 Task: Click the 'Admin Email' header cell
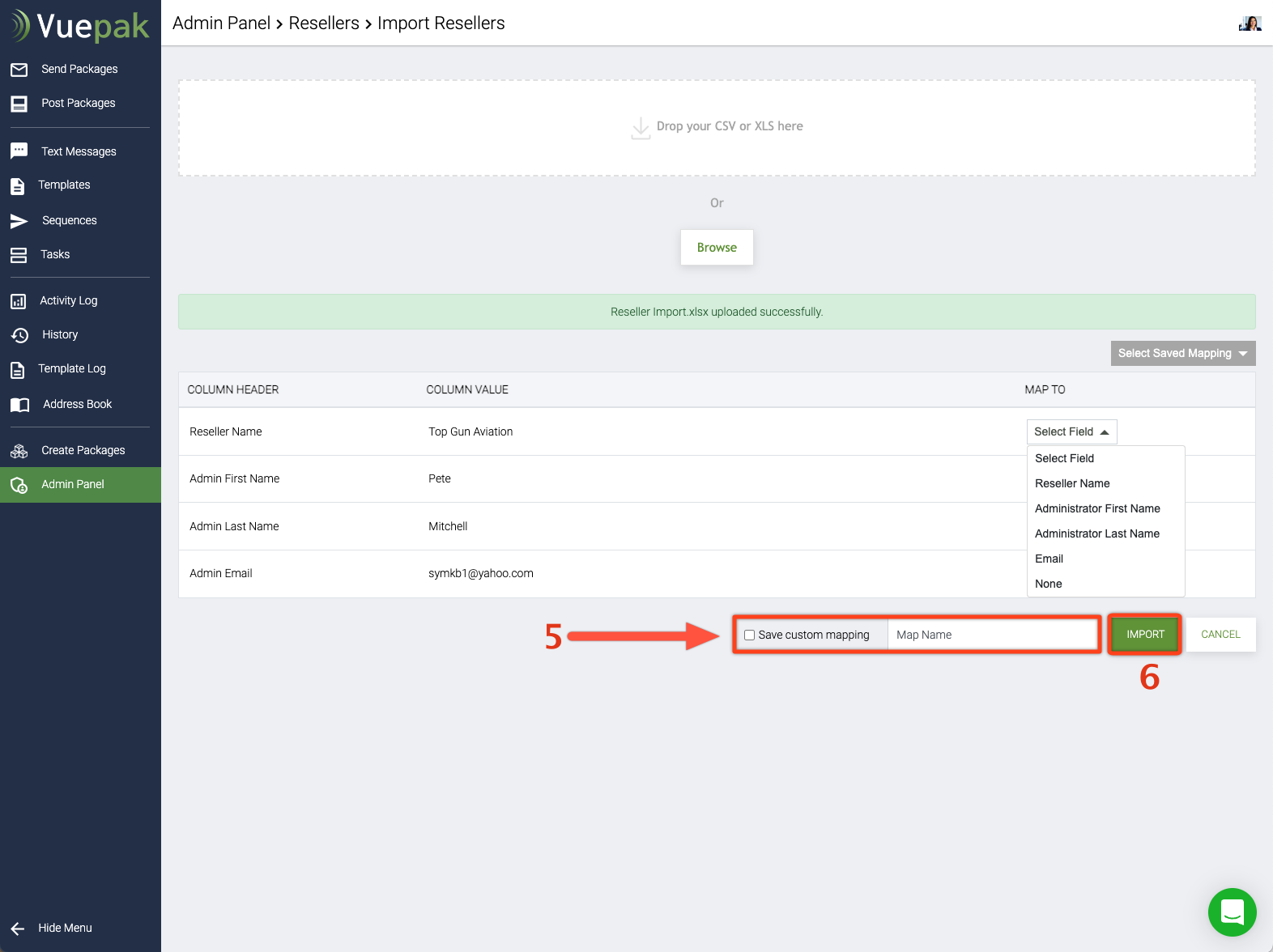[x=221, y=573]
